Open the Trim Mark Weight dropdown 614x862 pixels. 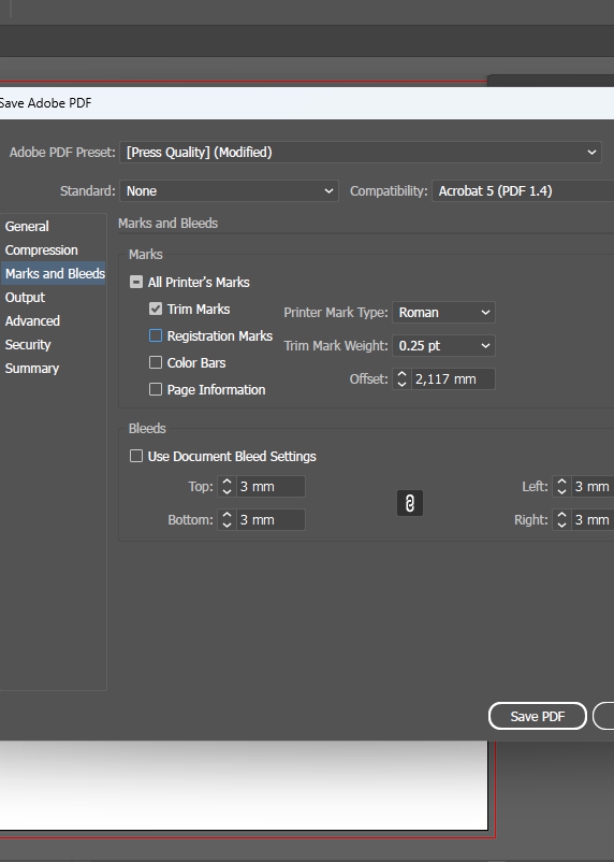pyautogui.click(x=444, y=346)
